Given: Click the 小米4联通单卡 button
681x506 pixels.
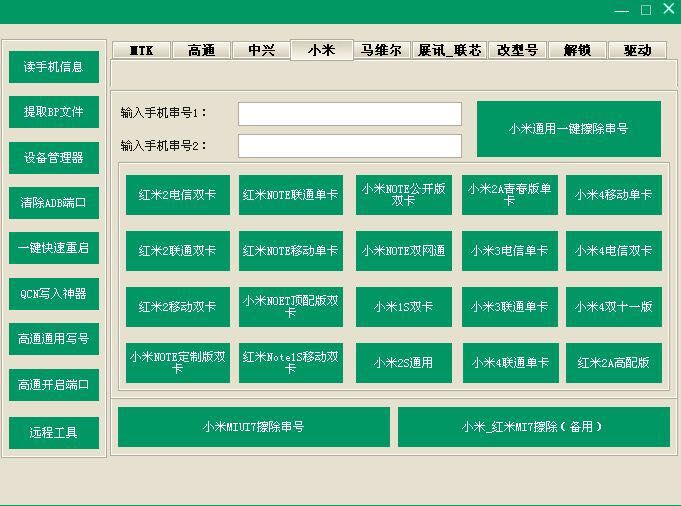Looking at the screenshot, I should click(510, 363).
